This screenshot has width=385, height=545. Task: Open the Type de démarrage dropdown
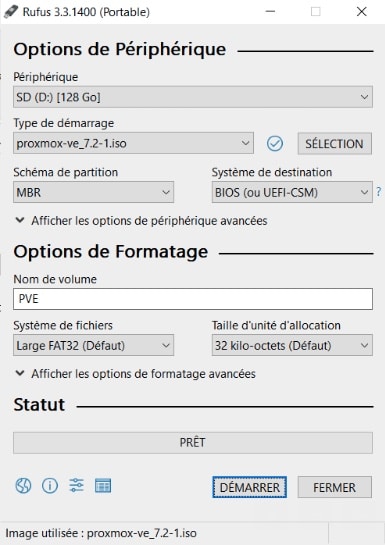(133, 143)
